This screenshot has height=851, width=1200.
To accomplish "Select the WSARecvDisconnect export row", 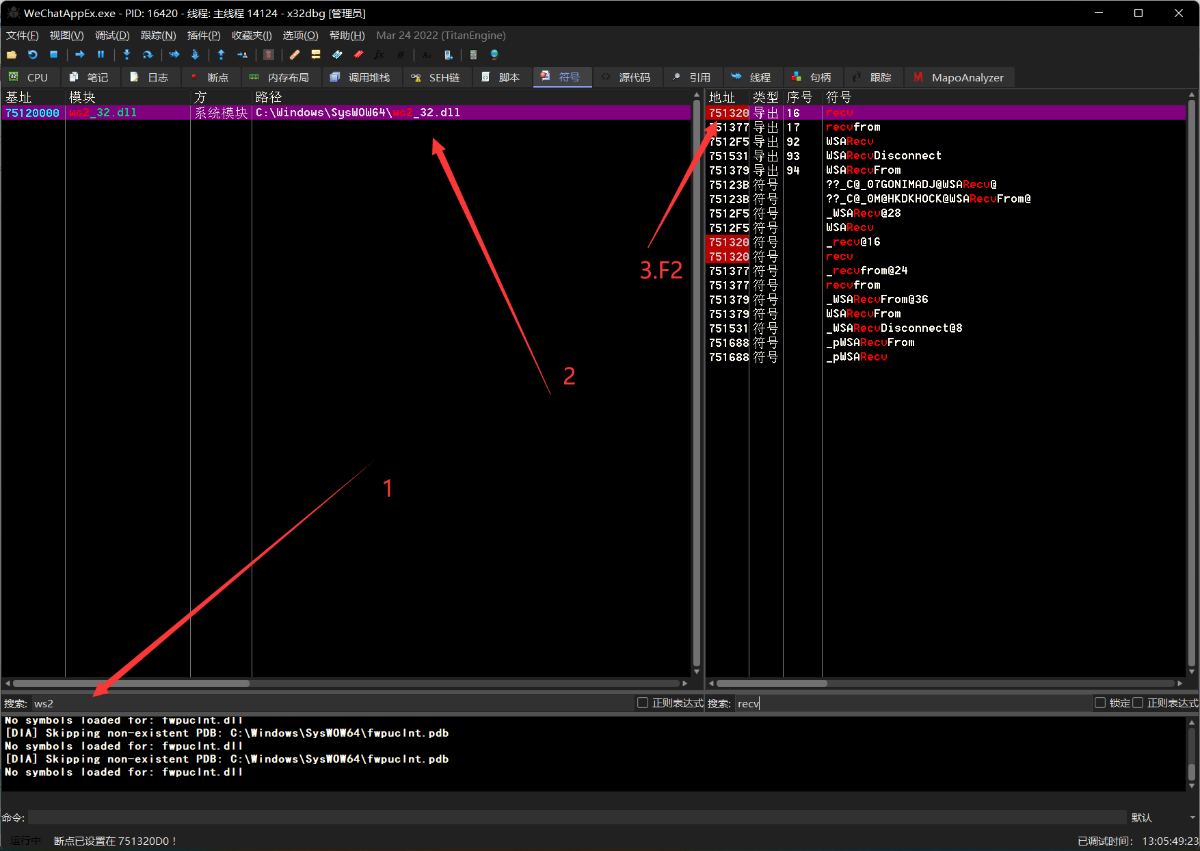I will (x=946, y=156).
